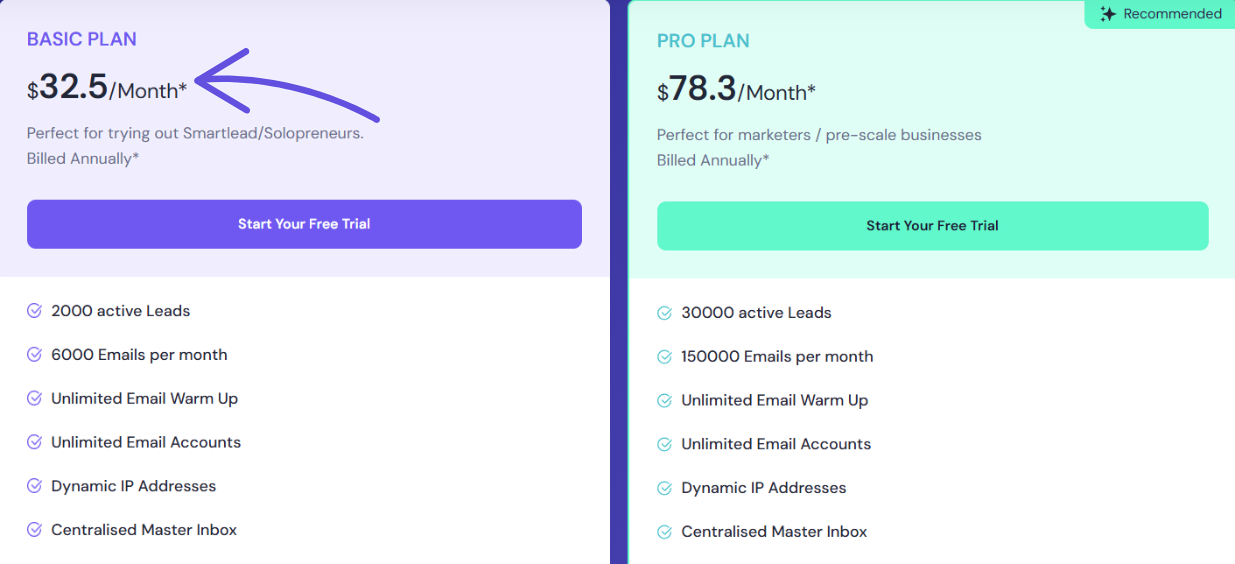Click check icon beside 2000 active Leads
1235x564 pixels.
(34, 311)
